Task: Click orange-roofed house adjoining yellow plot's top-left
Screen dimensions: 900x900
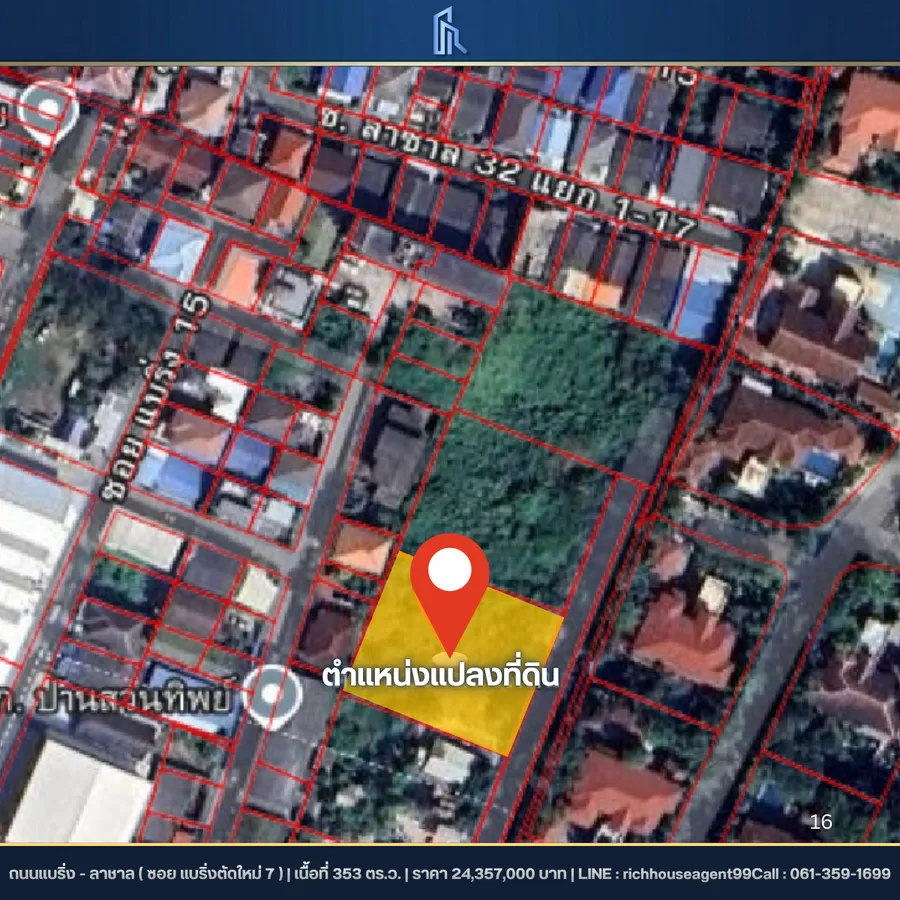Action: (x=361, y=548)
